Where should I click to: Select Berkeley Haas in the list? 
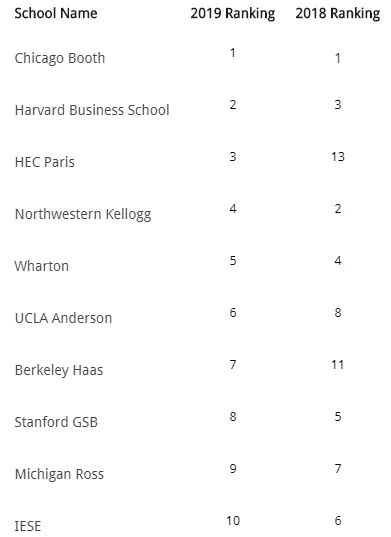[x=59, y=370]
